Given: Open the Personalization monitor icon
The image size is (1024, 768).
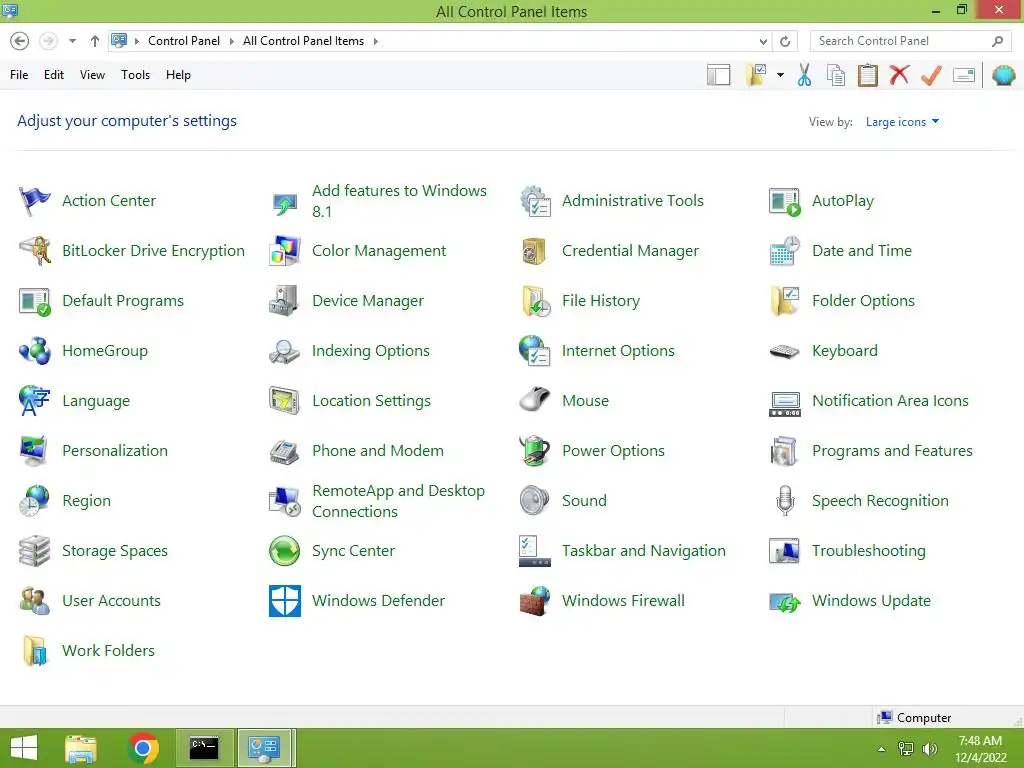Looking at the screenshot, I should coord(35,451).
